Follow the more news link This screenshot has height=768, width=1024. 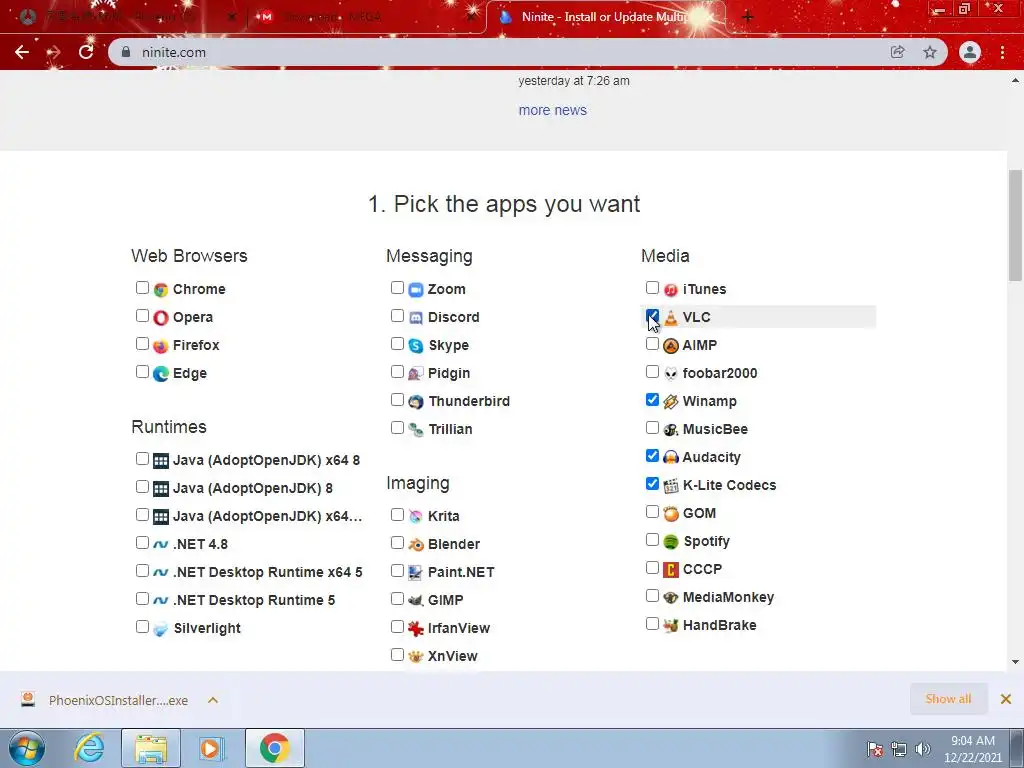[x=552, y=110]
